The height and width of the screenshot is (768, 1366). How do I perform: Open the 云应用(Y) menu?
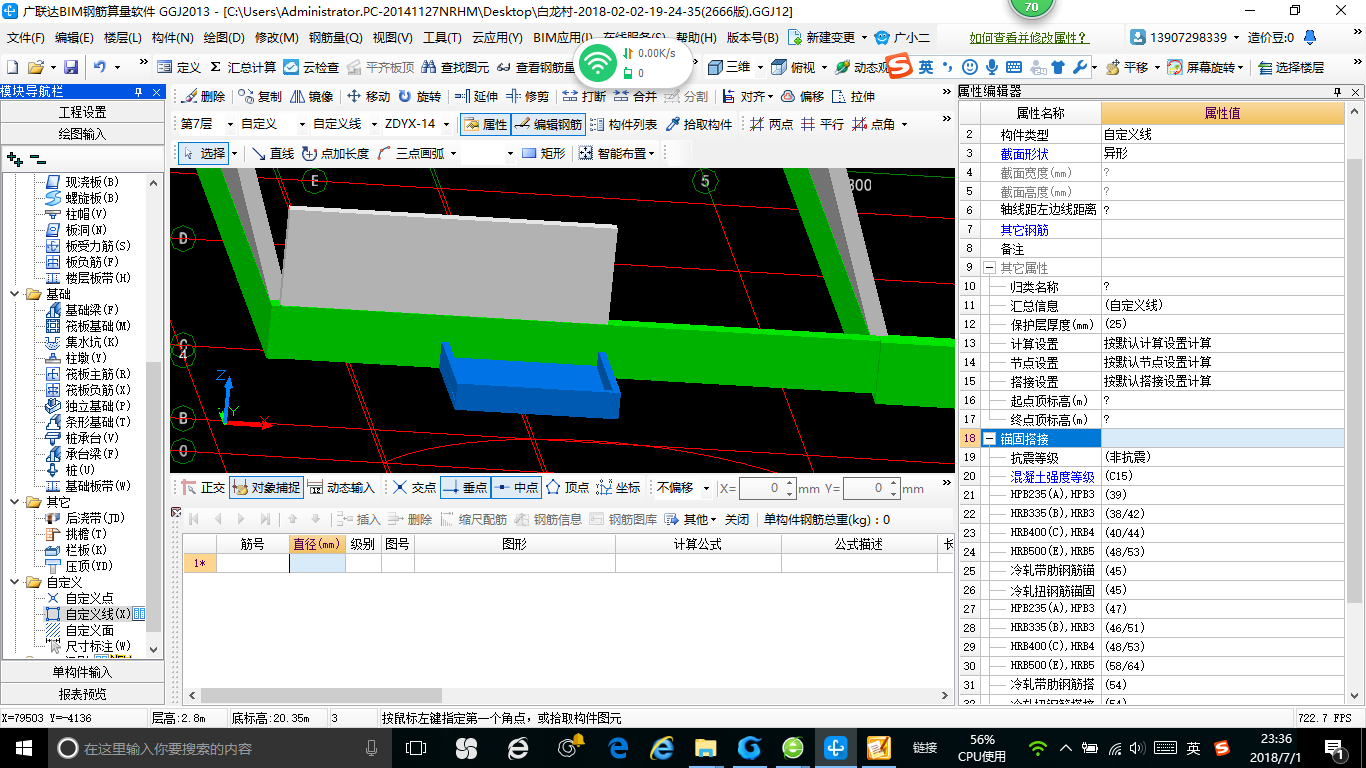coord(497,38)
